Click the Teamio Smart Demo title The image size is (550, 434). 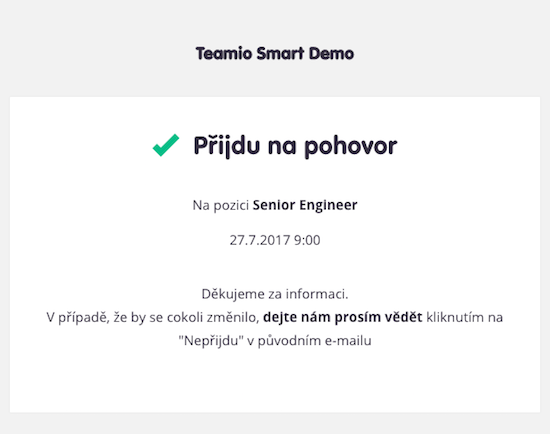click(275, 54)
